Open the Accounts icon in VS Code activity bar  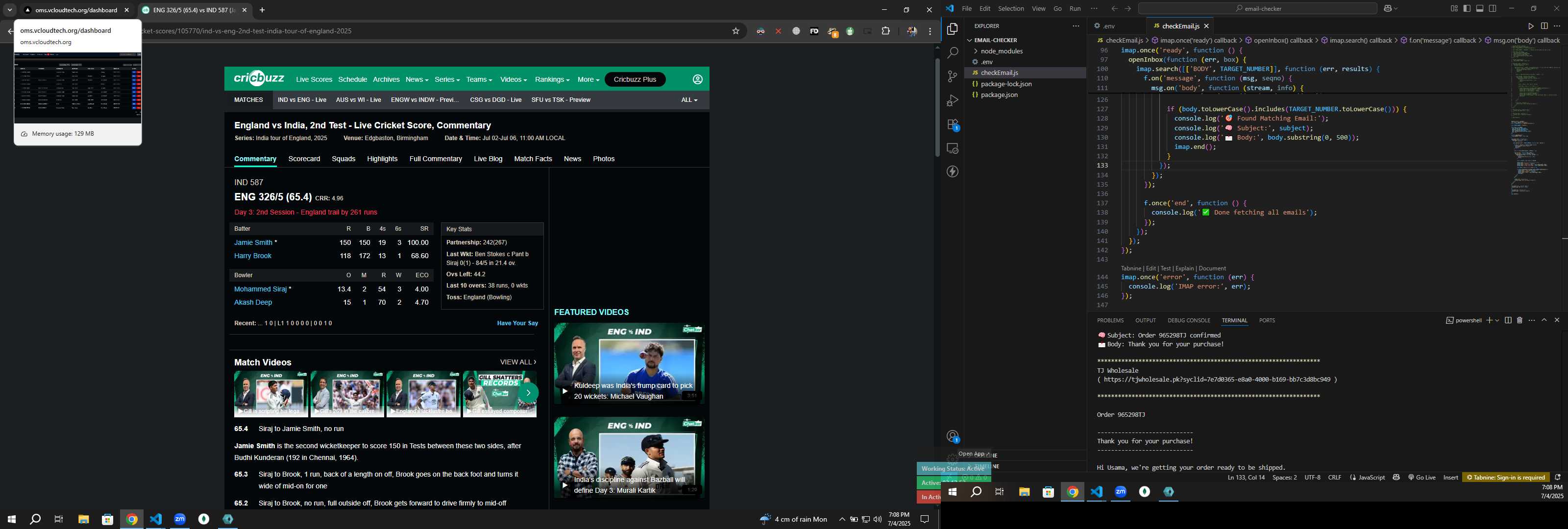(x=953, y=436)
